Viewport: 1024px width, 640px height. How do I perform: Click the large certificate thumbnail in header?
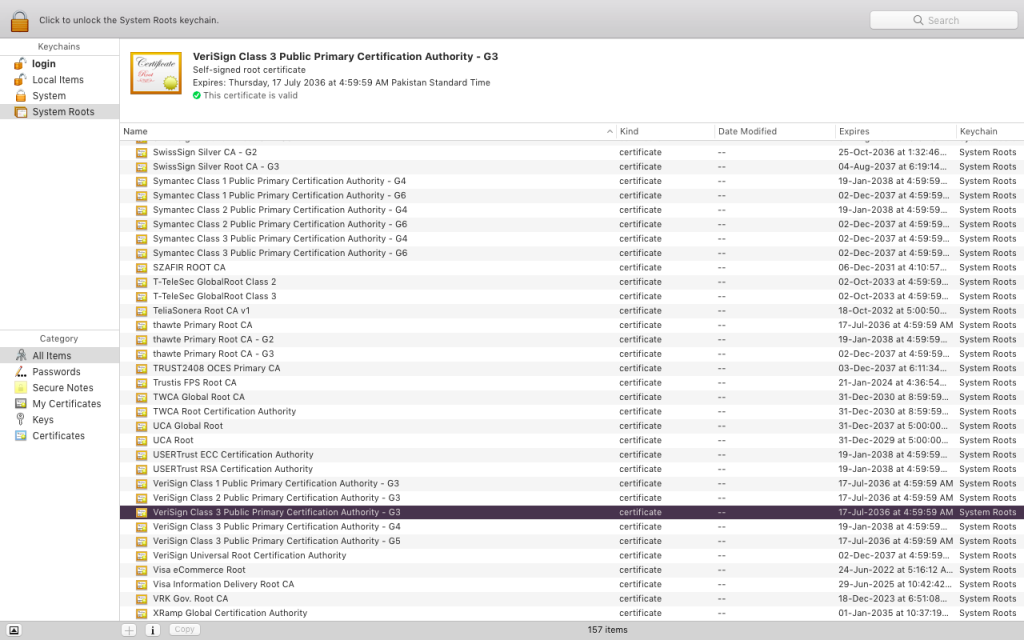[156, 73]
